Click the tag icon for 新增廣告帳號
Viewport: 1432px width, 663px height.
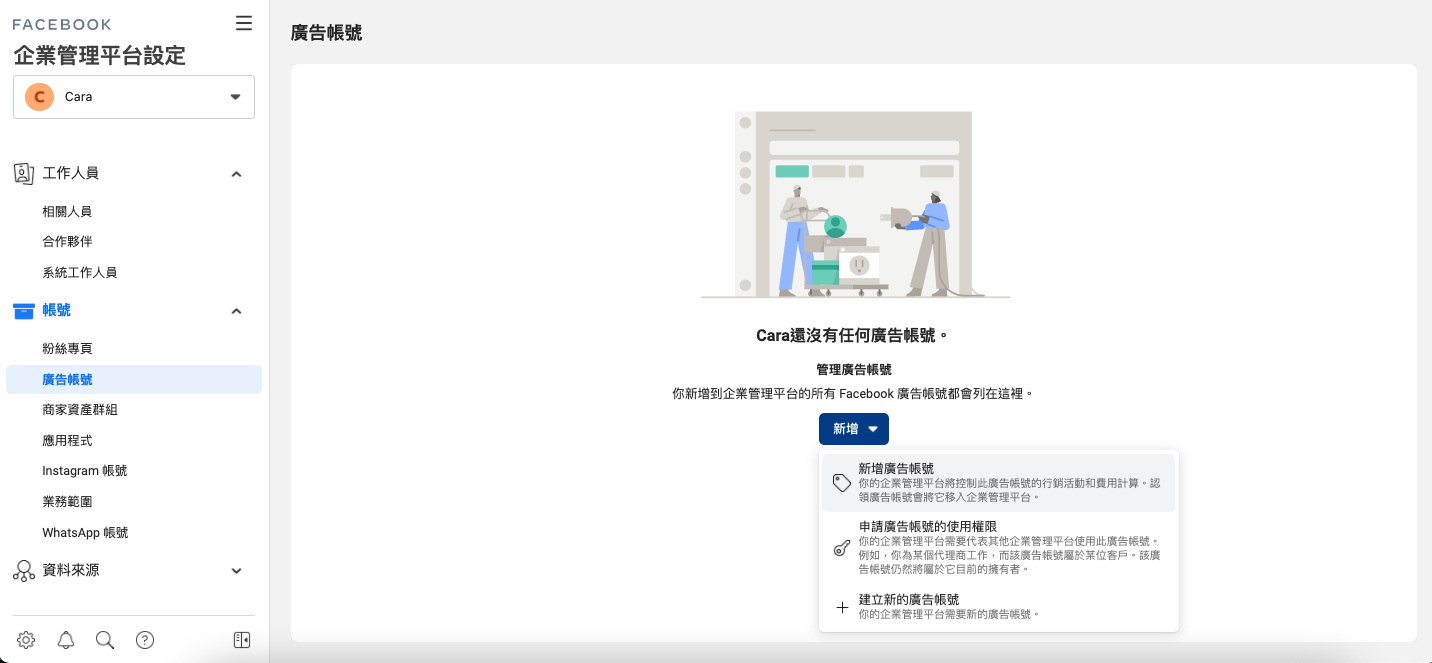click(x=842, y=483)
